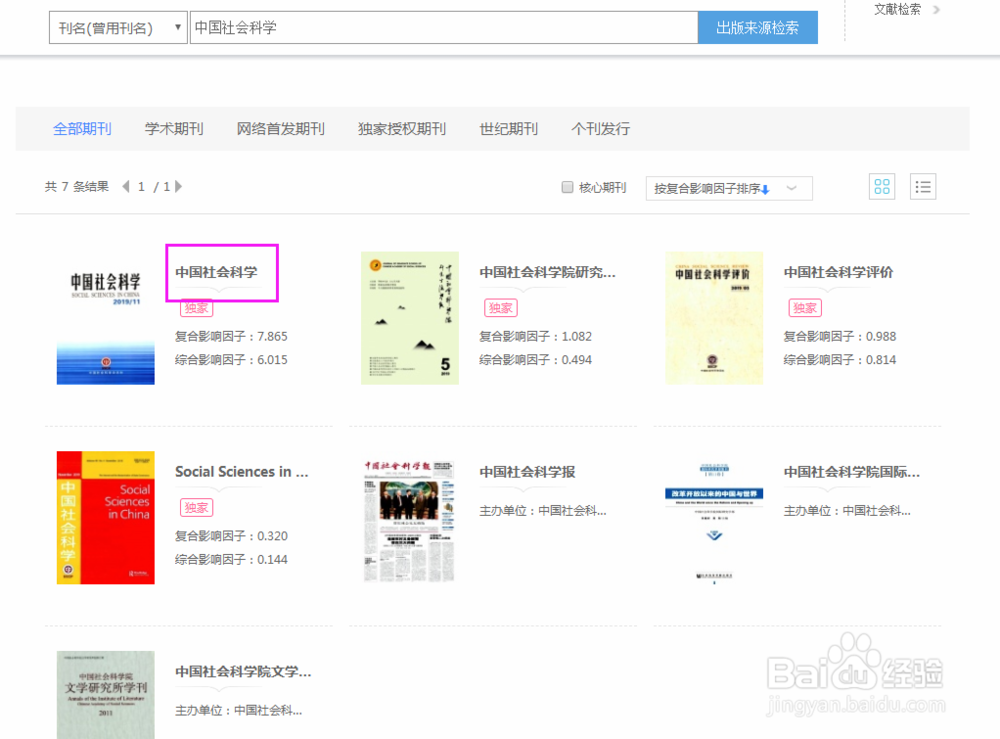Switch to list view icon
The height and width of the screenshot is (739, 1000).
point(923,187)
